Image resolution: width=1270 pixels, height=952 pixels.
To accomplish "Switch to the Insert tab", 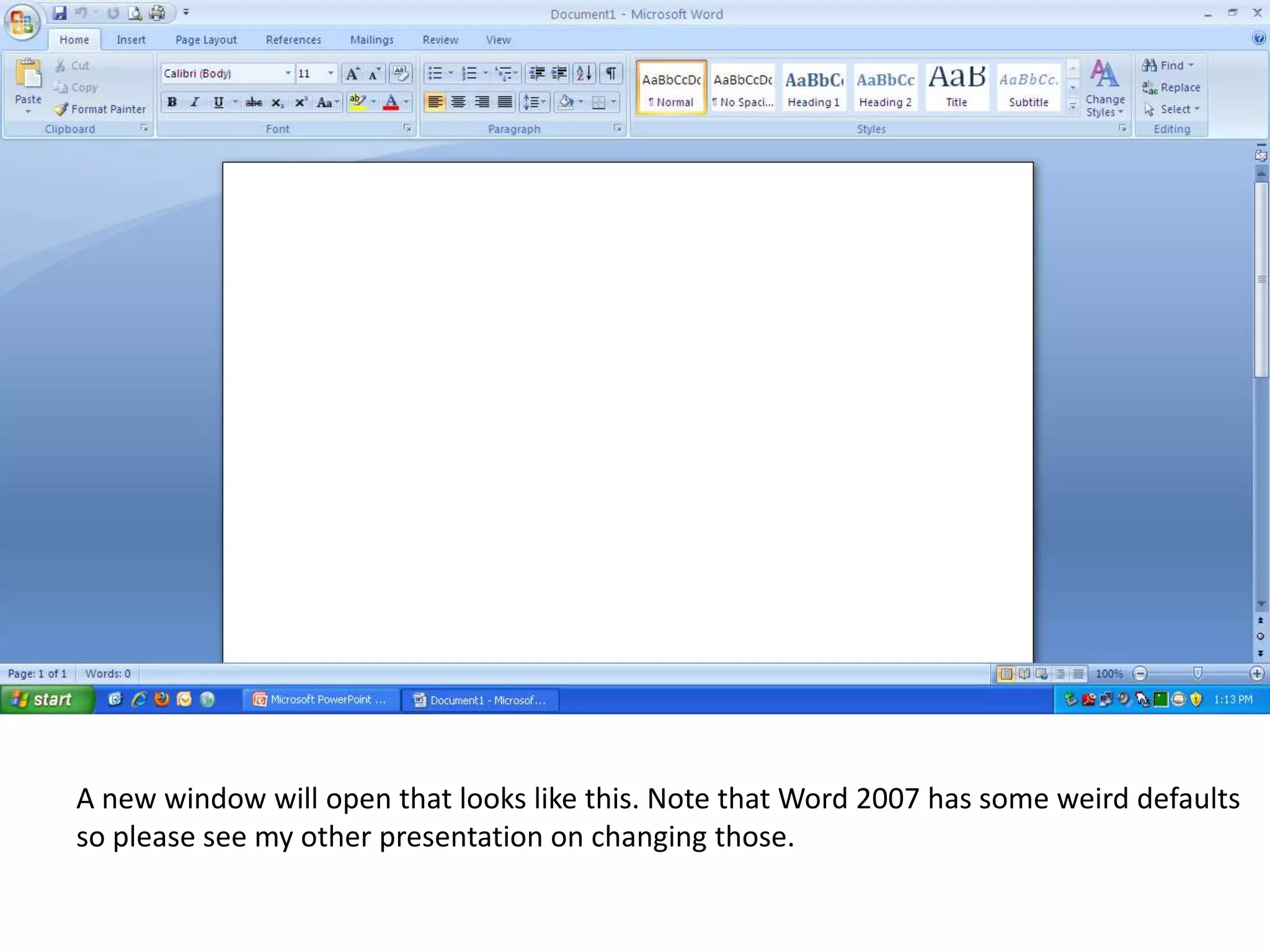I will tap(131, 40).
